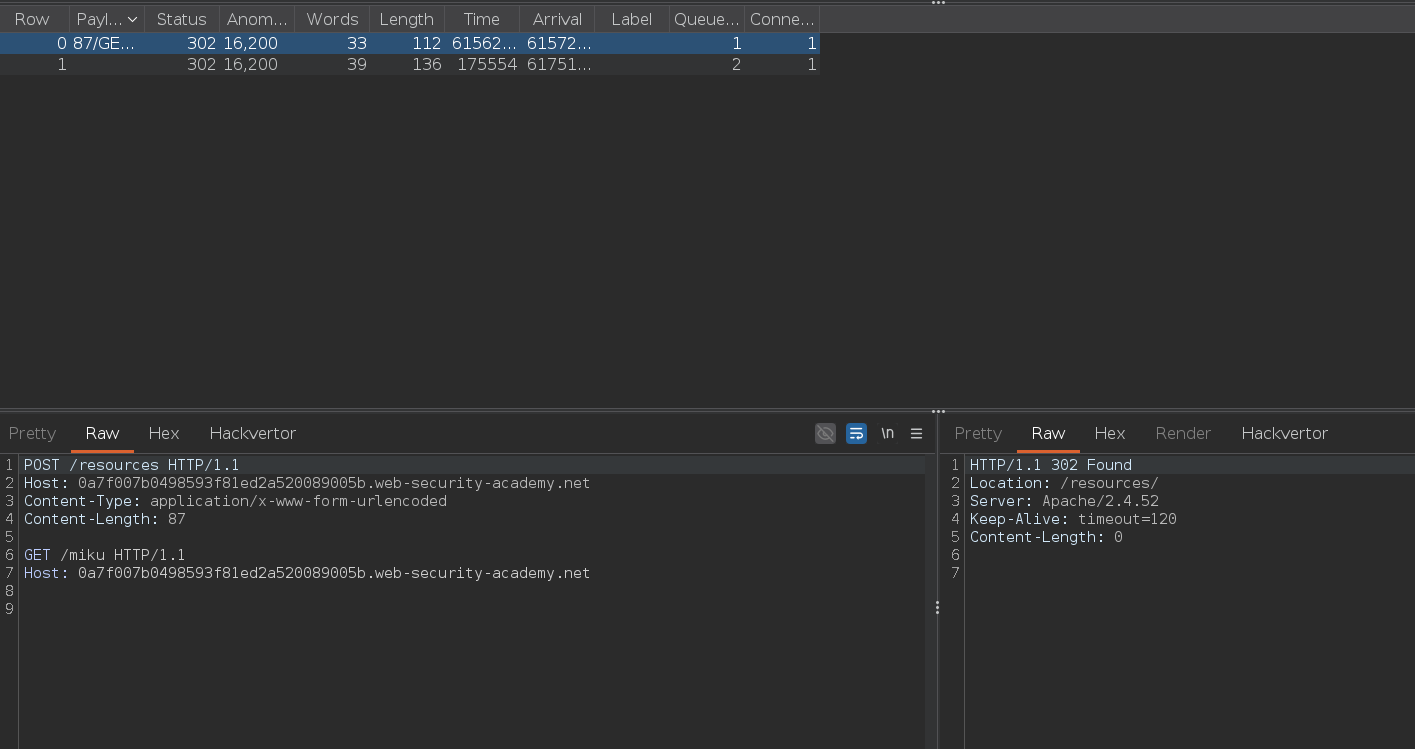Click the Queue column header

point(707,19)
